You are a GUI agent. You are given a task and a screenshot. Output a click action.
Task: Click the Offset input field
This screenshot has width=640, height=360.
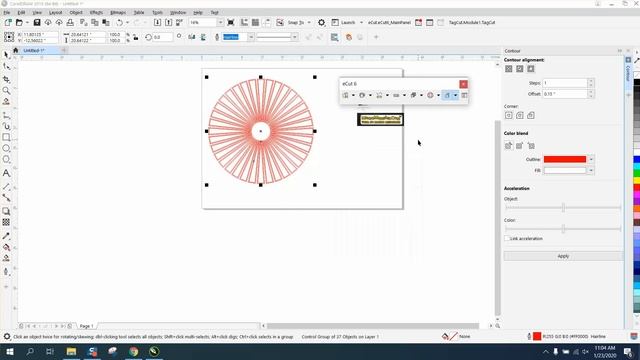[x=565, y=94]
